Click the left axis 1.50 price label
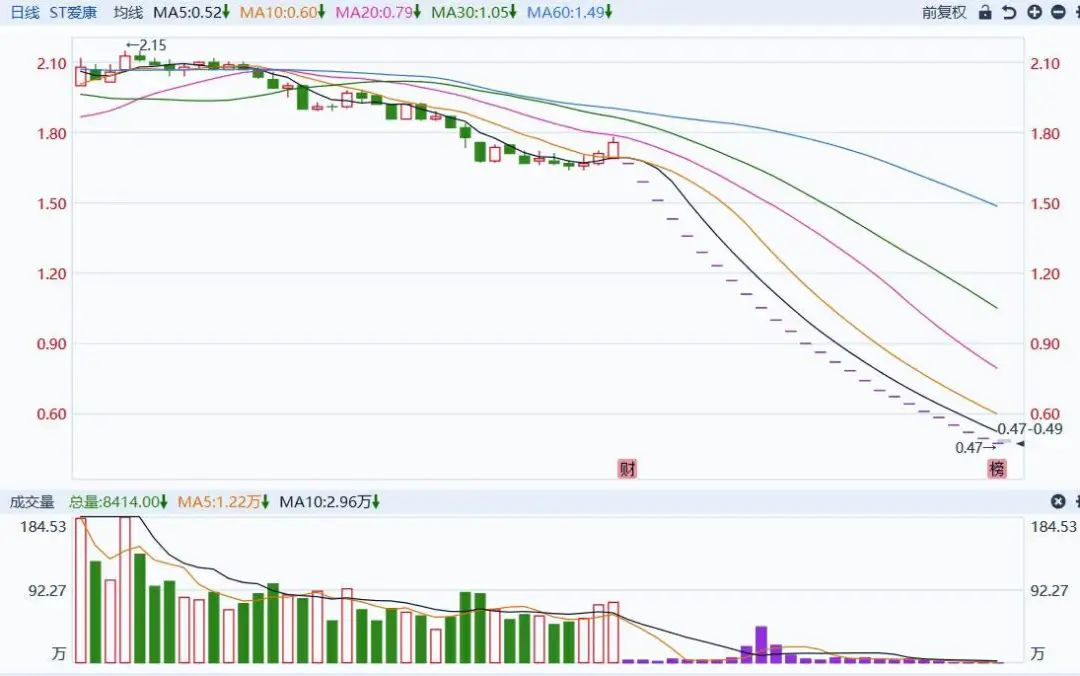This screenshot has width=1080, height=676. click(x=52, y=204)
